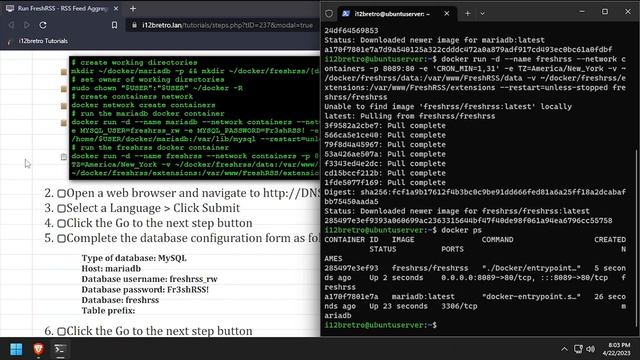Minimize the terminal window
This screenshot has height=360, width=640.
click(582, 12)
